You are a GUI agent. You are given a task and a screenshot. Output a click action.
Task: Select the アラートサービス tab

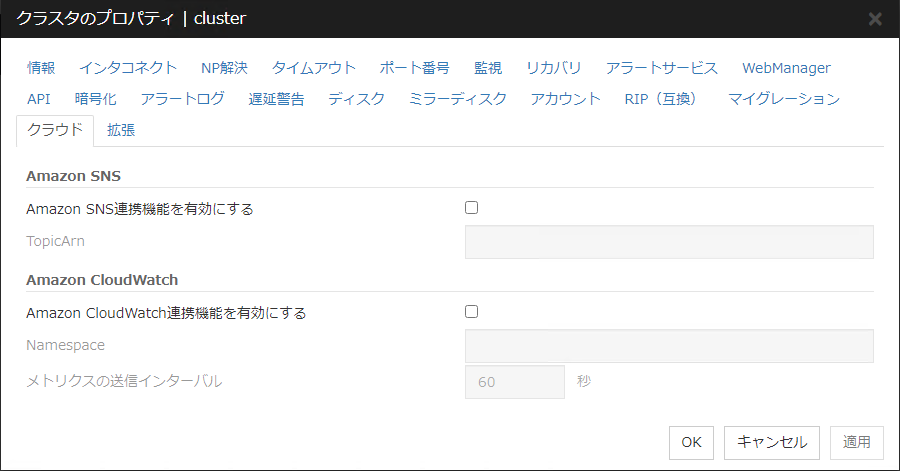pos(662,68)
